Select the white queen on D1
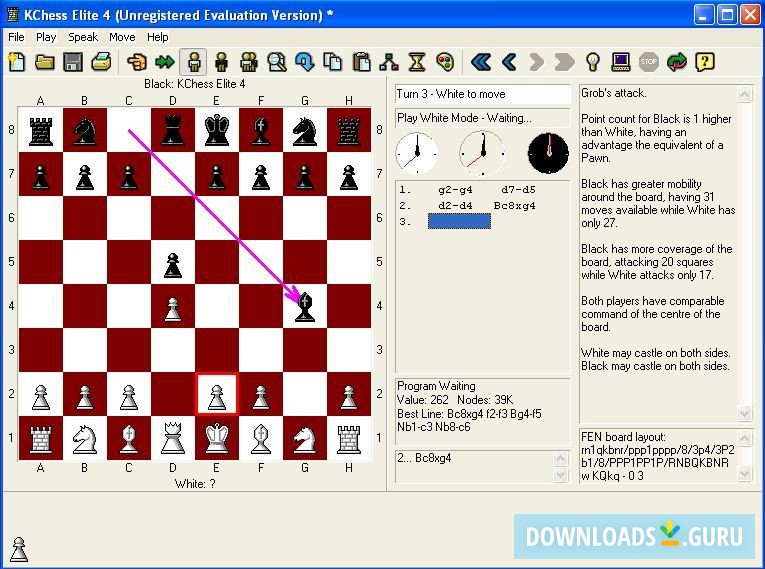The height and width of the screenshot is (569, 765). 173,438
